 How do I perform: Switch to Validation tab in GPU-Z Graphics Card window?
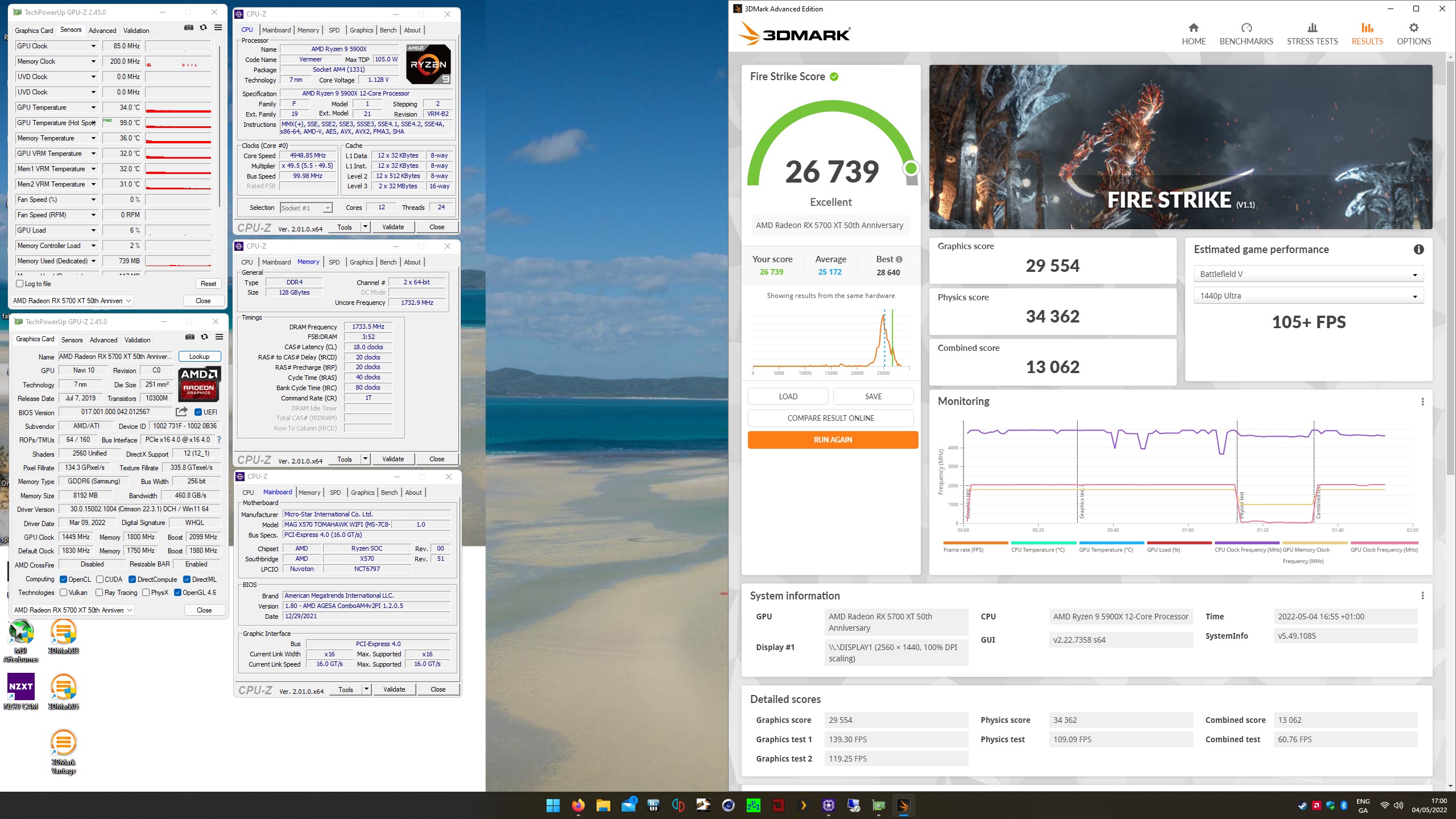[137, 340]
